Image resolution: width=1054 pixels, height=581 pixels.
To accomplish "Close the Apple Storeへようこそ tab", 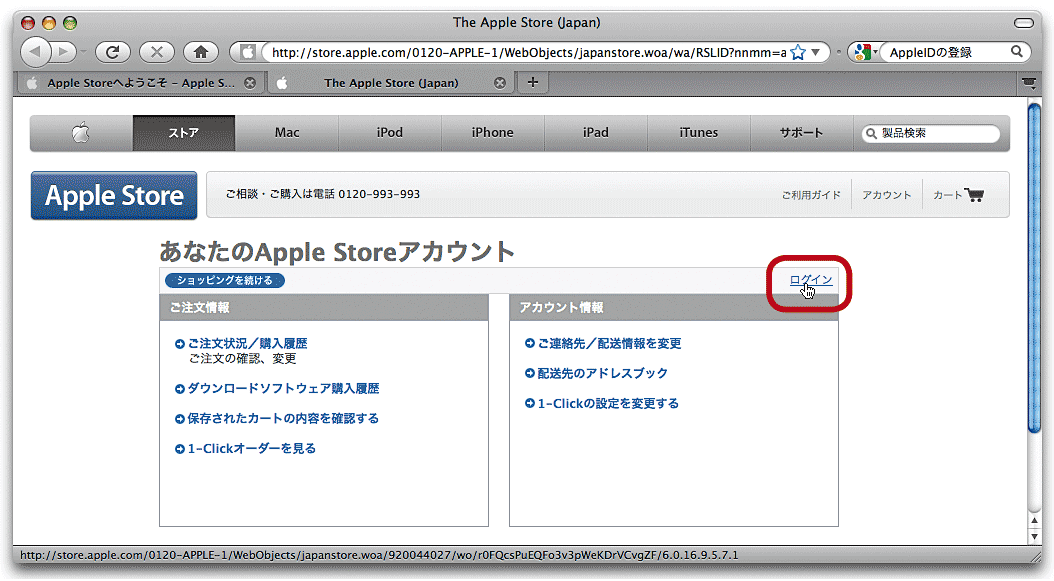I will coord(249,83).
